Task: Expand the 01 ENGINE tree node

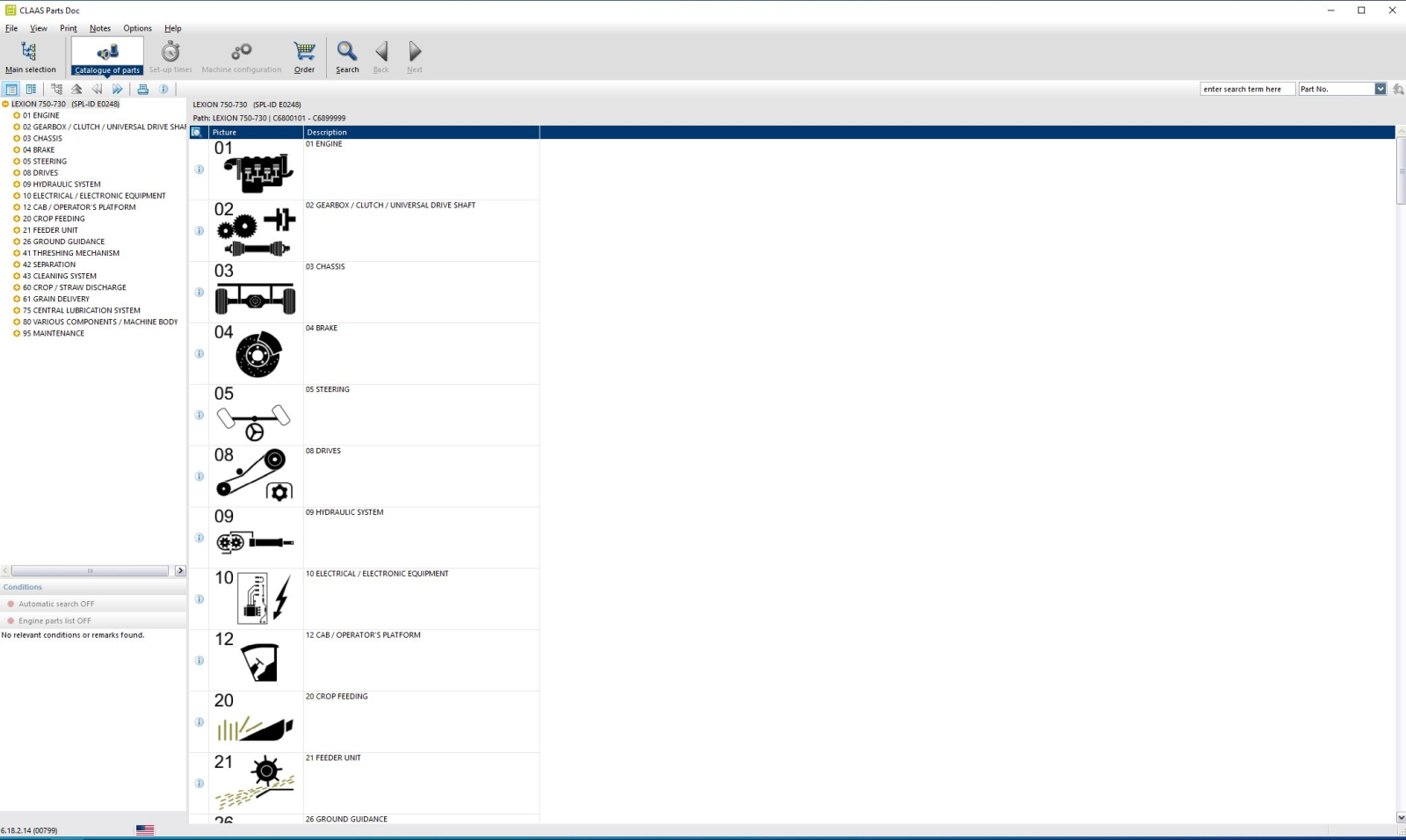Action: pyautogui.click(x=17, y=115)
